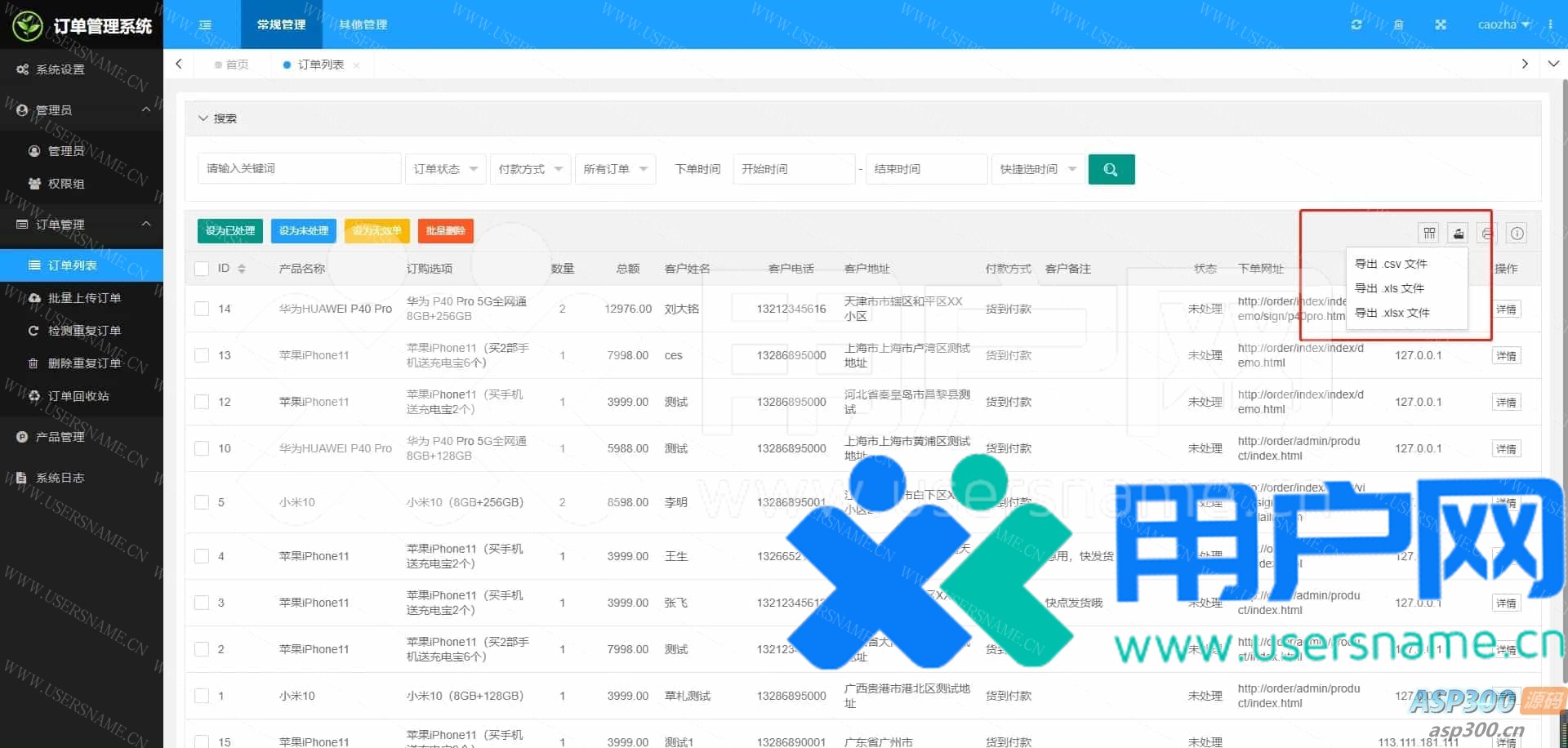Open 检测重复订单 in the sidebar
1568x748 pixels.
(82, 331)
